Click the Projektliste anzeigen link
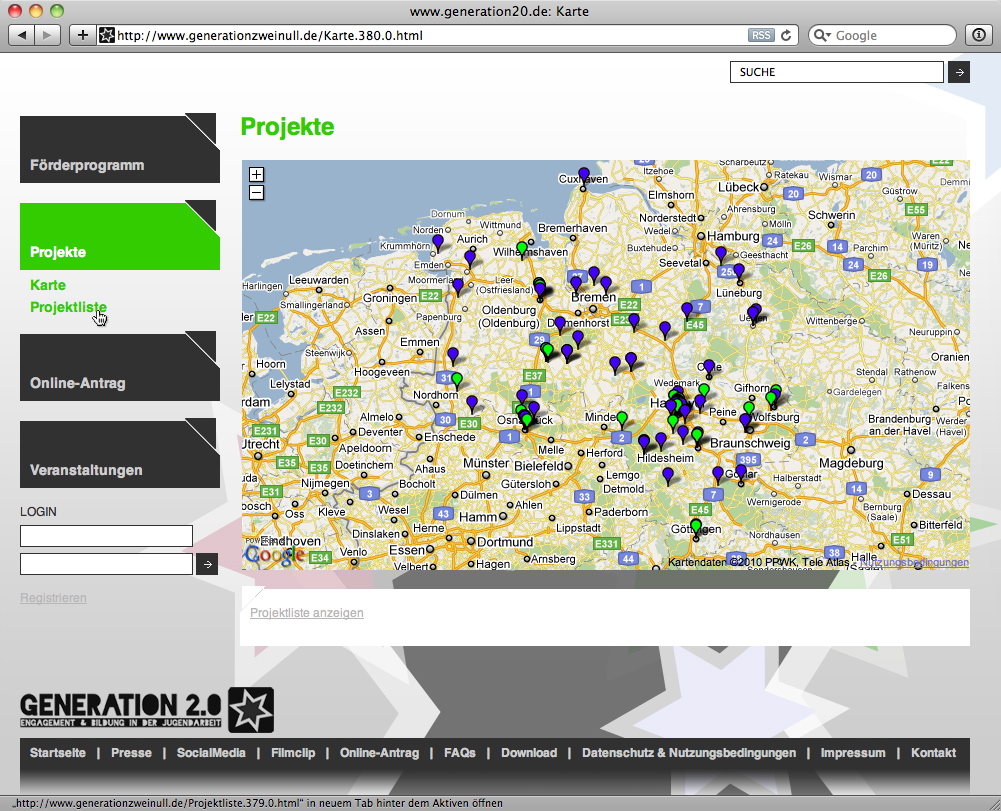The width and height of the screenshot is (1001, 811). click(307, 613)
